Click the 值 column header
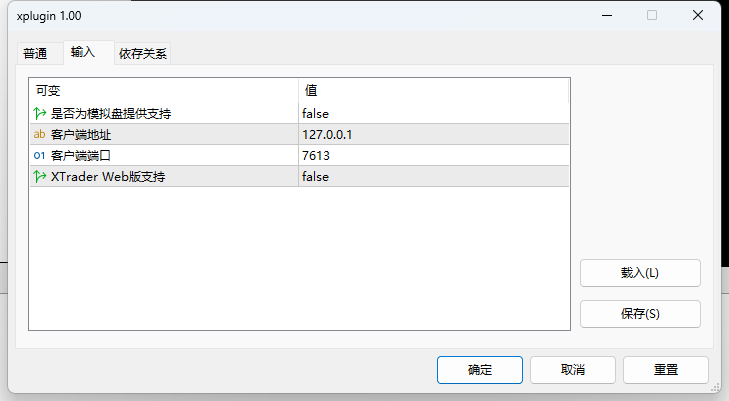This screenshot has height=401, width=729. (433, 90)
